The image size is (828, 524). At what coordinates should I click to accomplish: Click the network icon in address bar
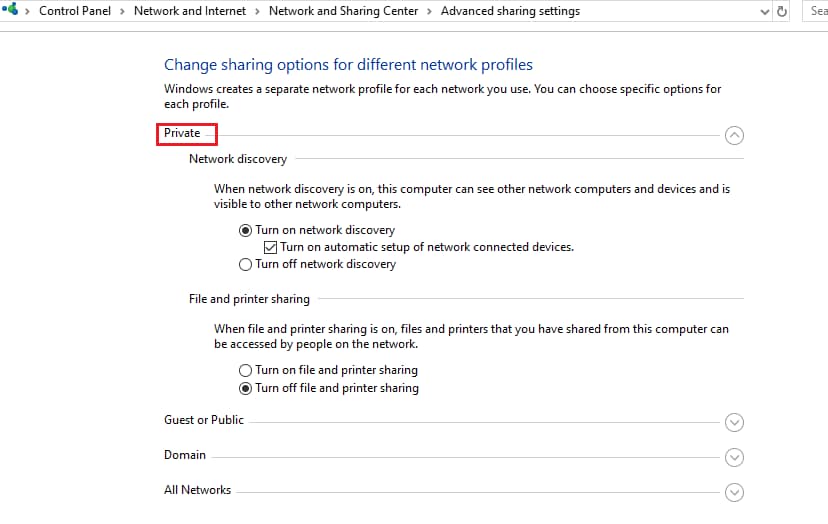pos(11,11)
